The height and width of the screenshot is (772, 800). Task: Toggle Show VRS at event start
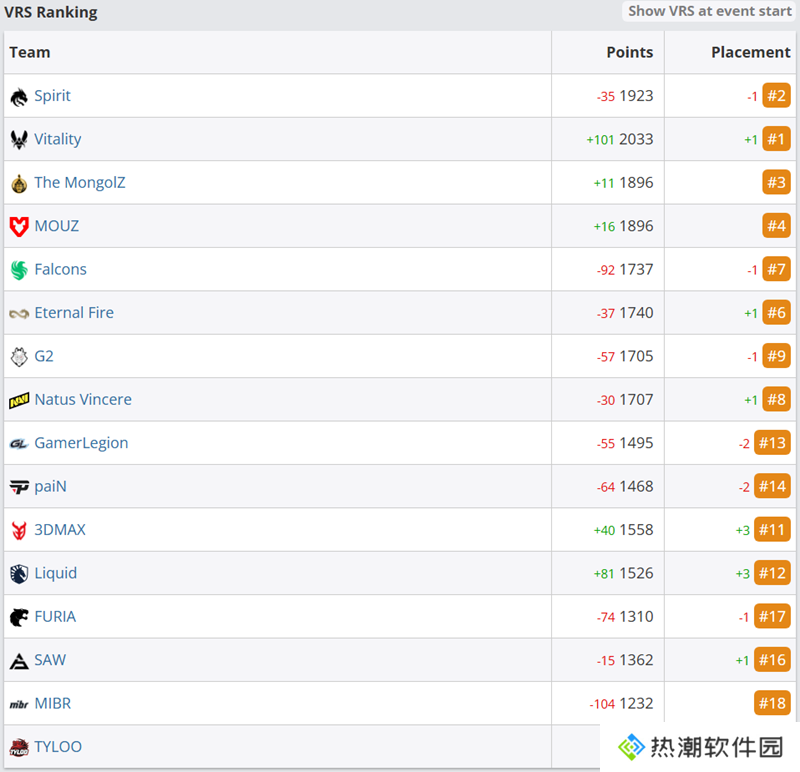(709, 11)
